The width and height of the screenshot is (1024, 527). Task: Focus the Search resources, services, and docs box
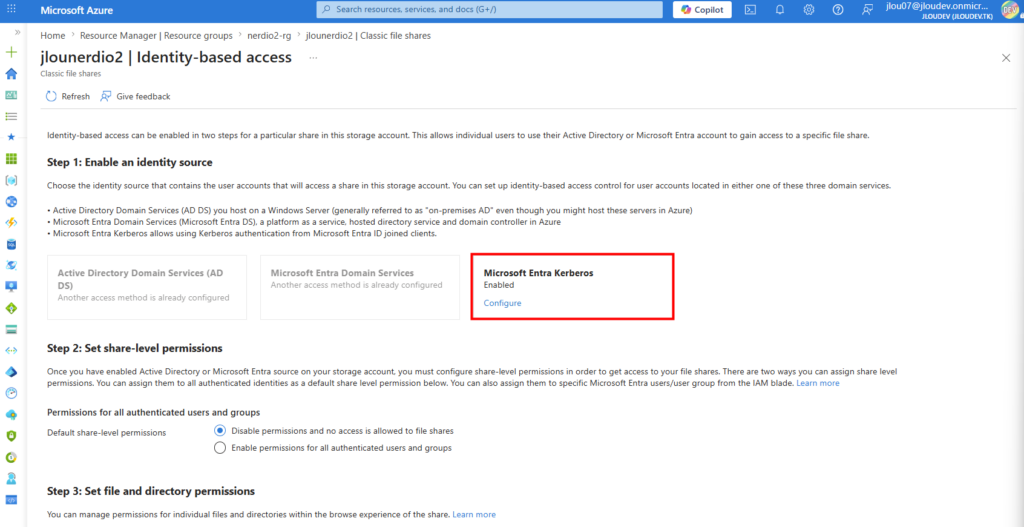[x=489, y=10]
